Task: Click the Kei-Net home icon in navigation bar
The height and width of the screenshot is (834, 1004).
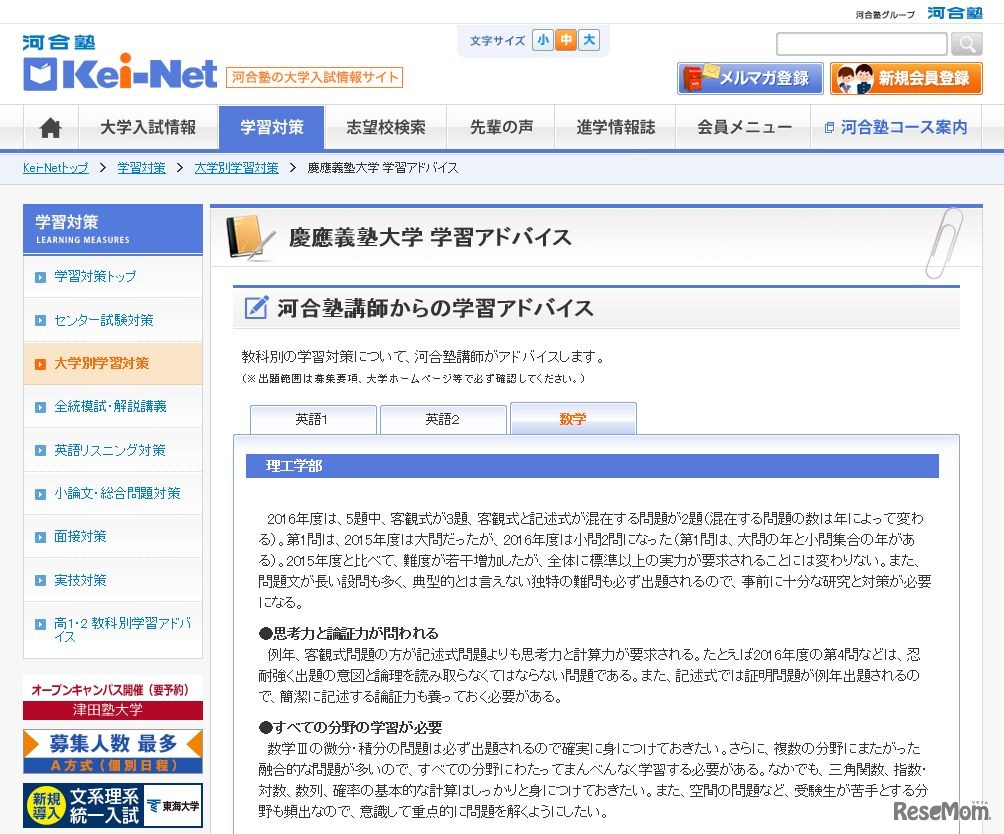Action: 49,127
